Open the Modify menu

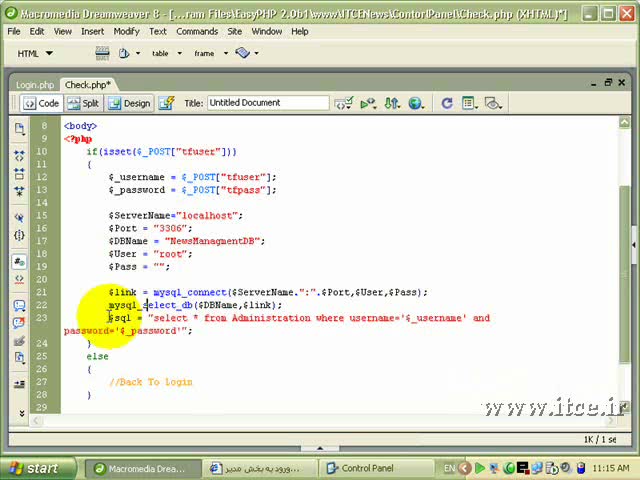(127, 31)
